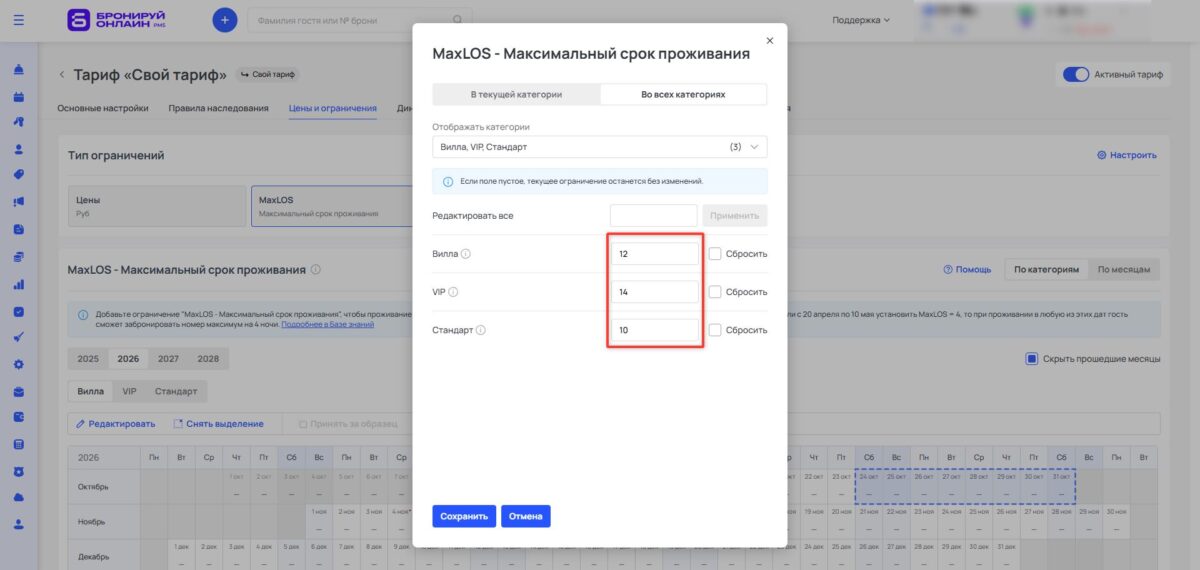This screenshot has height=570, width=1200.
Task: Open the shield sidebar icon
Action: click(19, 471)
